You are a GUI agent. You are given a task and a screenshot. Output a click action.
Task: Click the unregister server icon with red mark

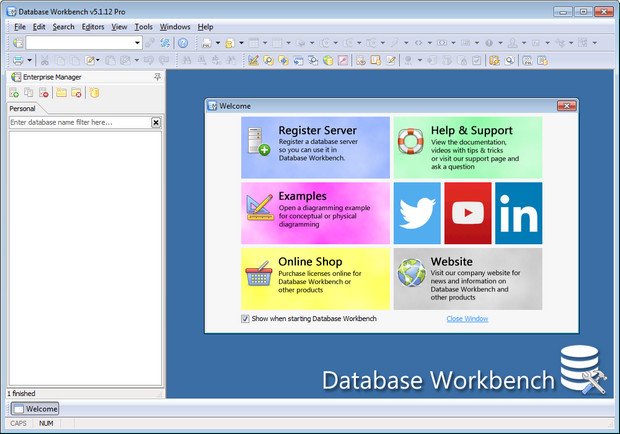click(43, 93)
